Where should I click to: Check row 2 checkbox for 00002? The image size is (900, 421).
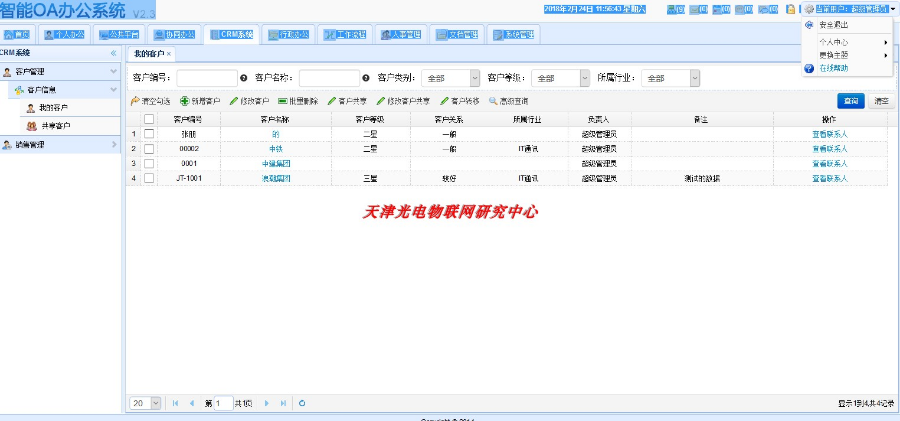(149, 149)
